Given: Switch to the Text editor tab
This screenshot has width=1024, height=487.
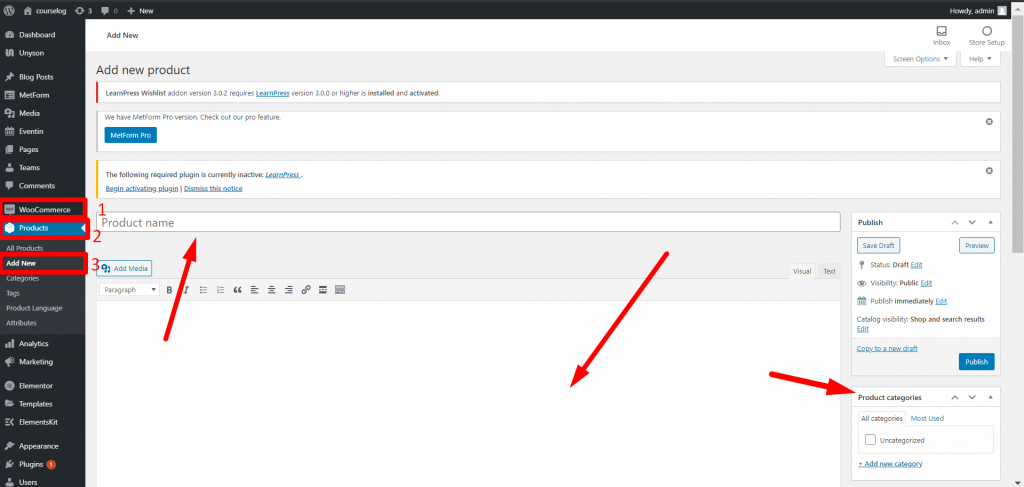Looking at the screenshot, I should pos(829,271).
